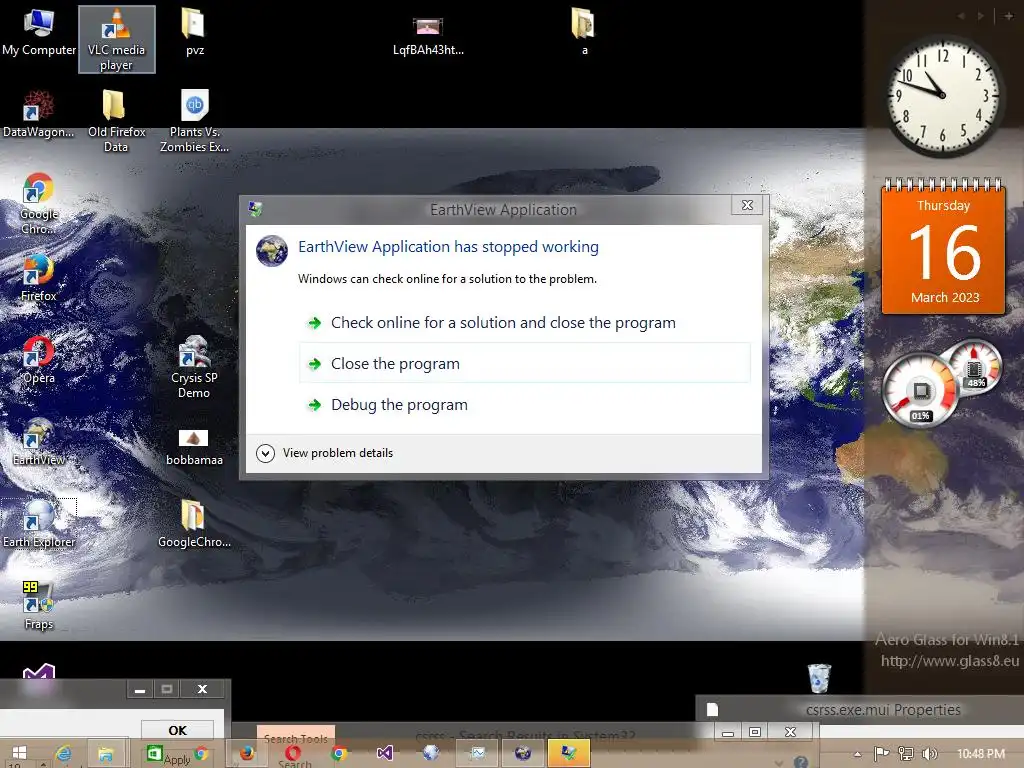Image resolution: width=1024 pixels, height=768 pixels.
Task: Show hidden system tray icons
Action: 857,754
